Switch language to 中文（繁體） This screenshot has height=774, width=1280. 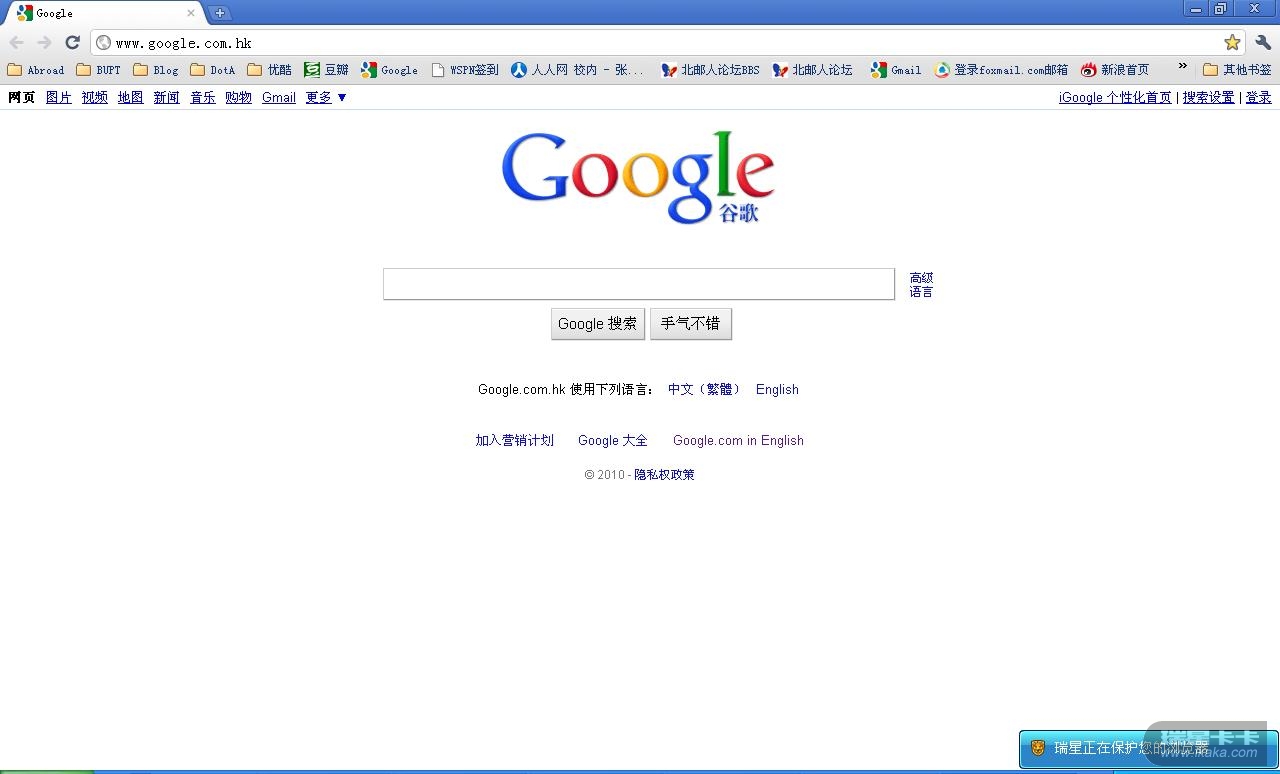(704, 389)
